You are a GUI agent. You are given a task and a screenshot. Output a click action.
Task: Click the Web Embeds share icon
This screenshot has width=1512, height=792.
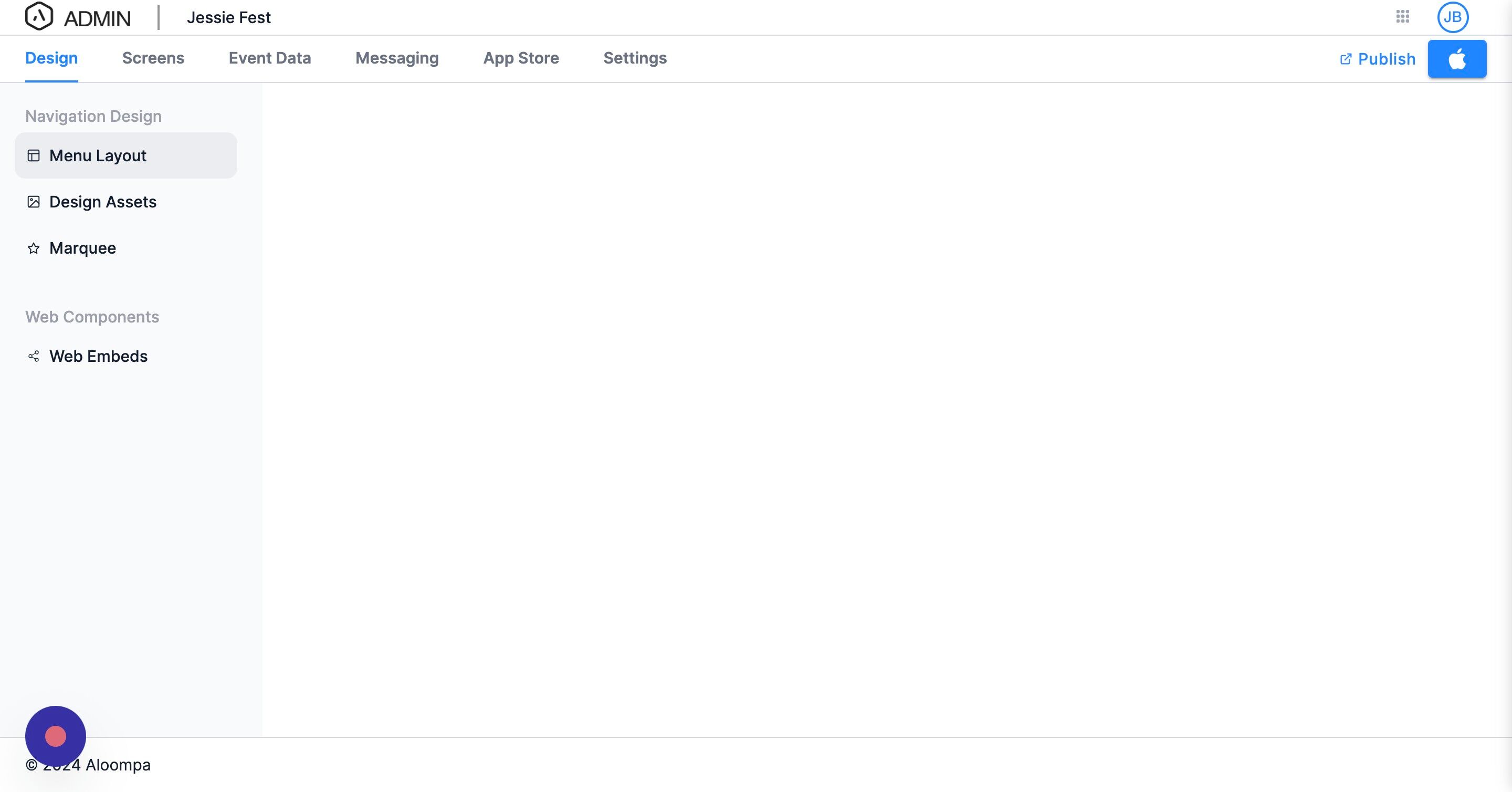34,357
